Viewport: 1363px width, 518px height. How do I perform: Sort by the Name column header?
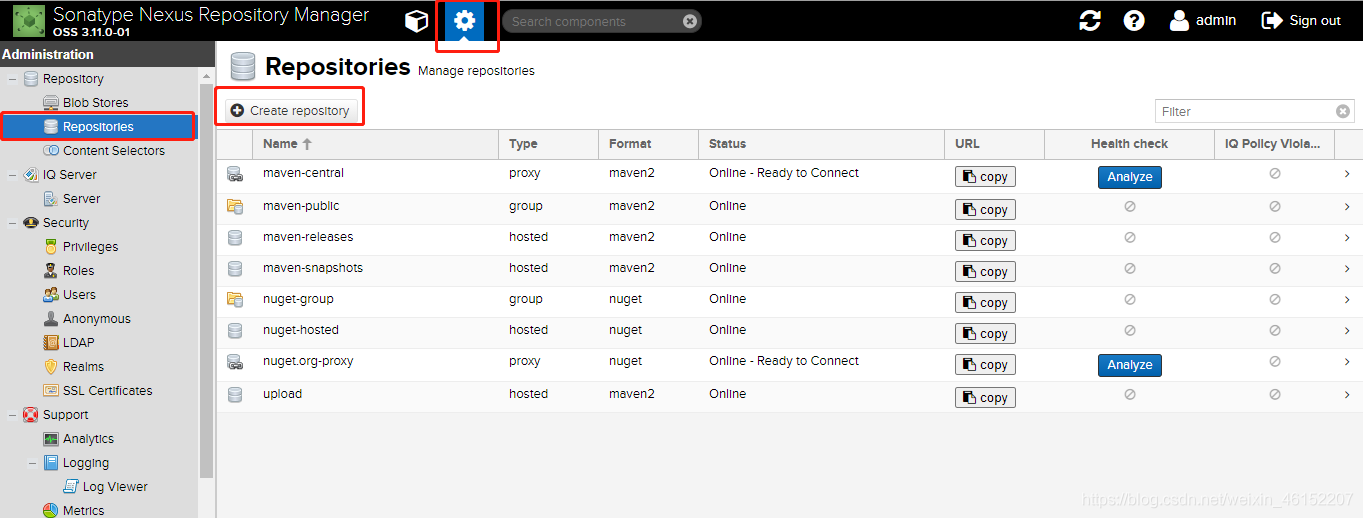tap(376, 144)
